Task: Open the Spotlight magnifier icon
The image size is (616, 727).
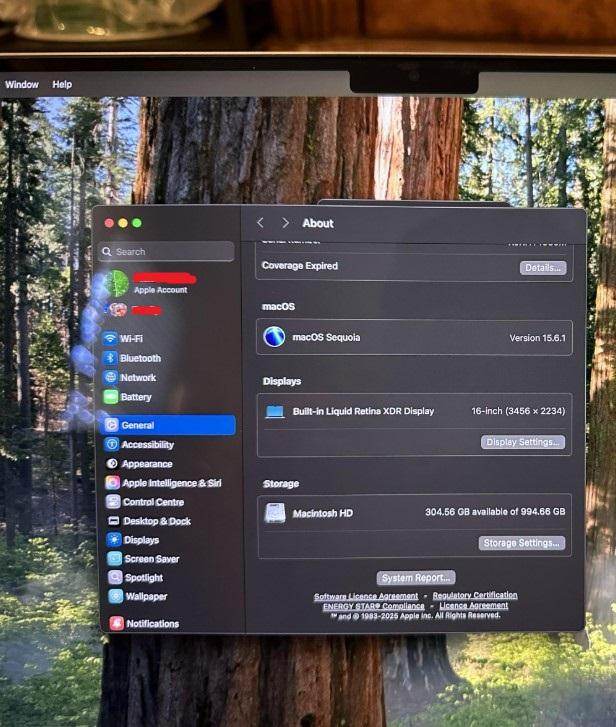Action: pyautogui.click(x=115, y=577)
